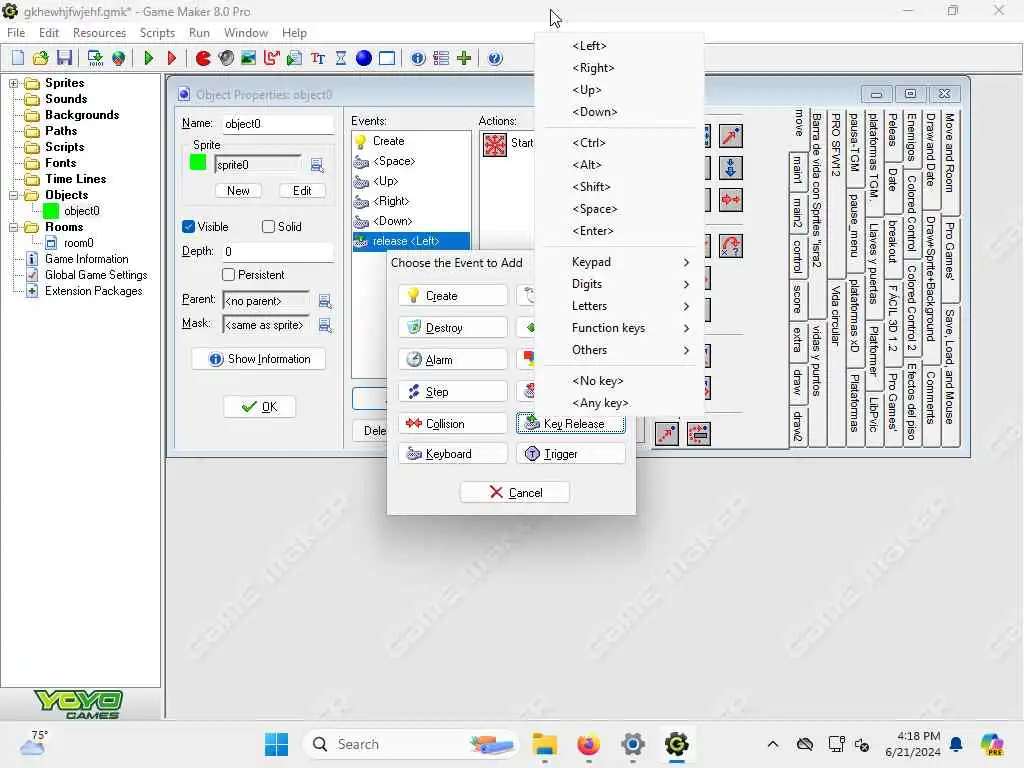Viewport: 1024px width, 768px height.
Task: Open the File menu
Action: (x=16, y=33)
